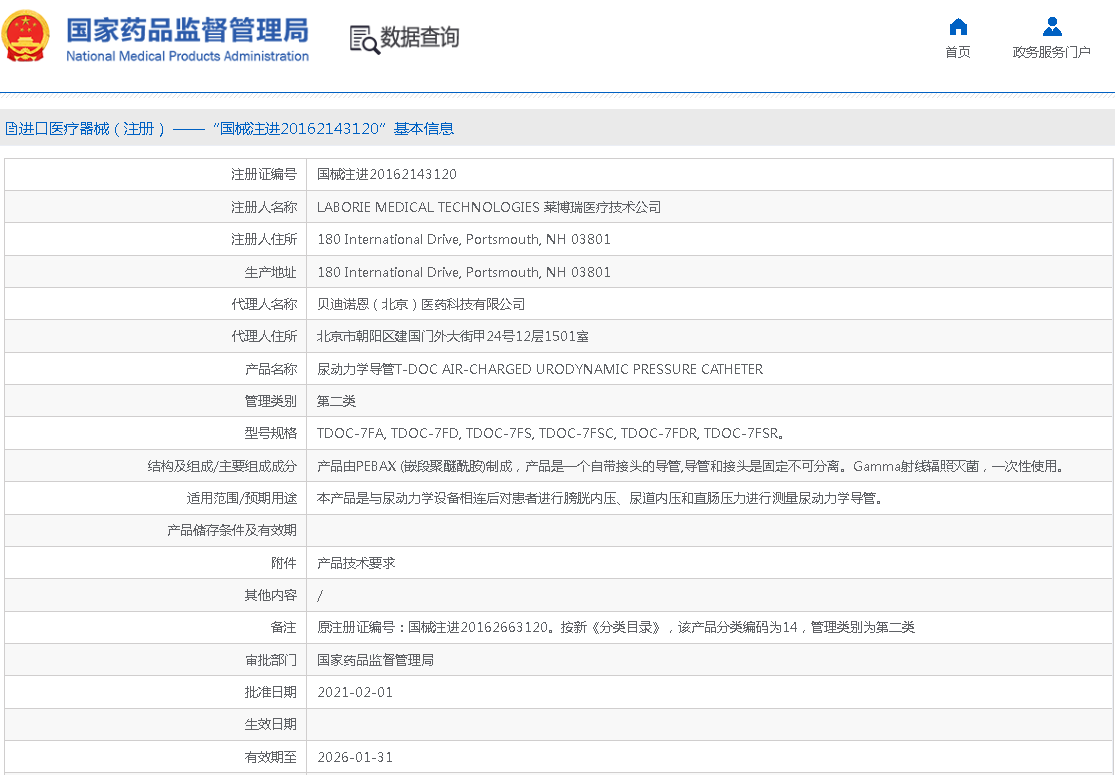Select expiry date 2026-01-31
This screenshot has height=775, width=1115.
[355, 757]
